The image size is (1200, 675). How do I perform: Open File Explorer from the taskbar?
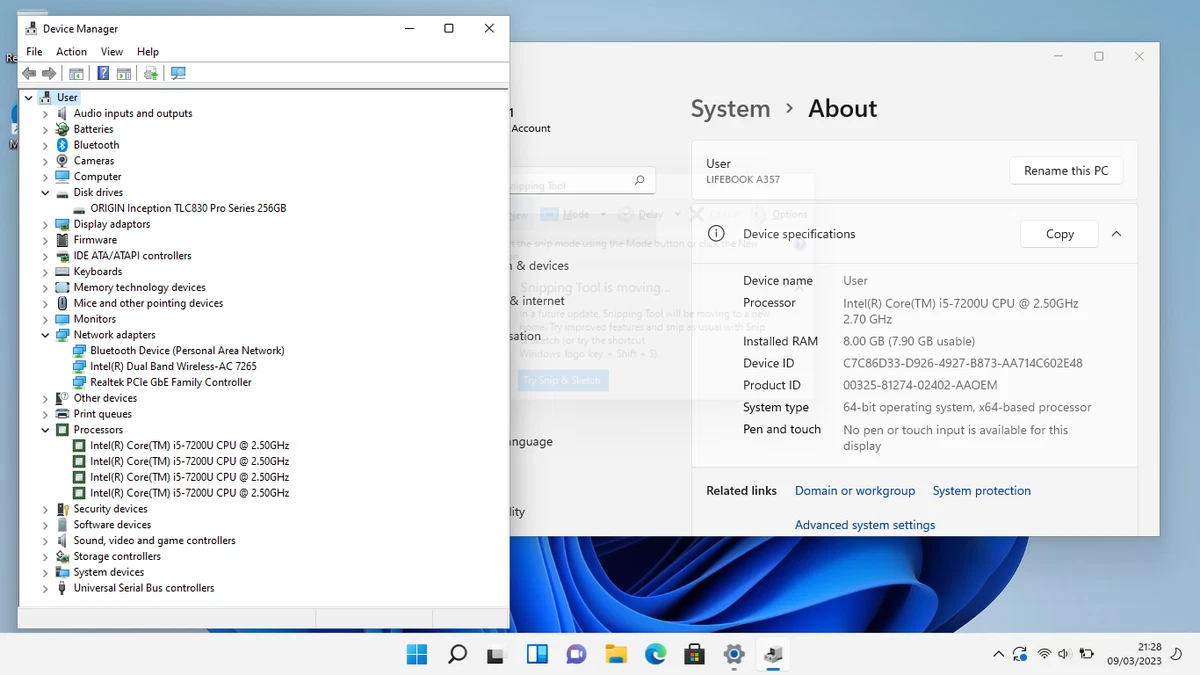[x=615, y=655]
